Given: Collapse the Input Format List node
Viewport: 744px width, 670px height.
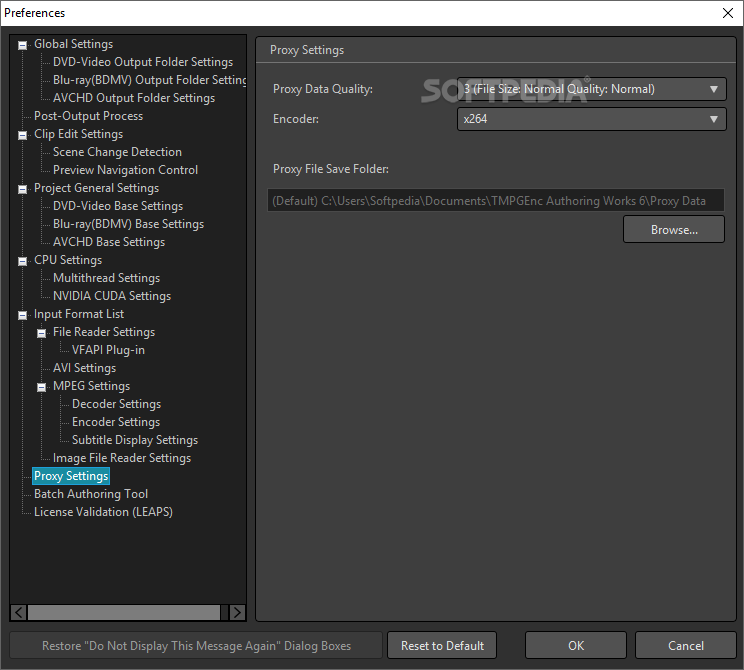Looking at the screenshot, I should pos(22,316).
